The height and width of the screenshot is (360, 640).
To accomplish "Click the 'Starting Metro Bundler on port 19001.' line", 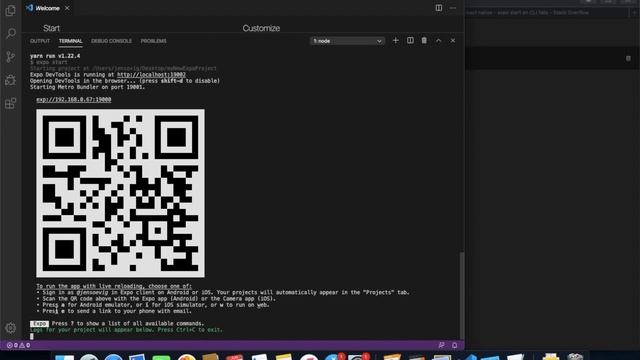I will (x=87, y=87).
